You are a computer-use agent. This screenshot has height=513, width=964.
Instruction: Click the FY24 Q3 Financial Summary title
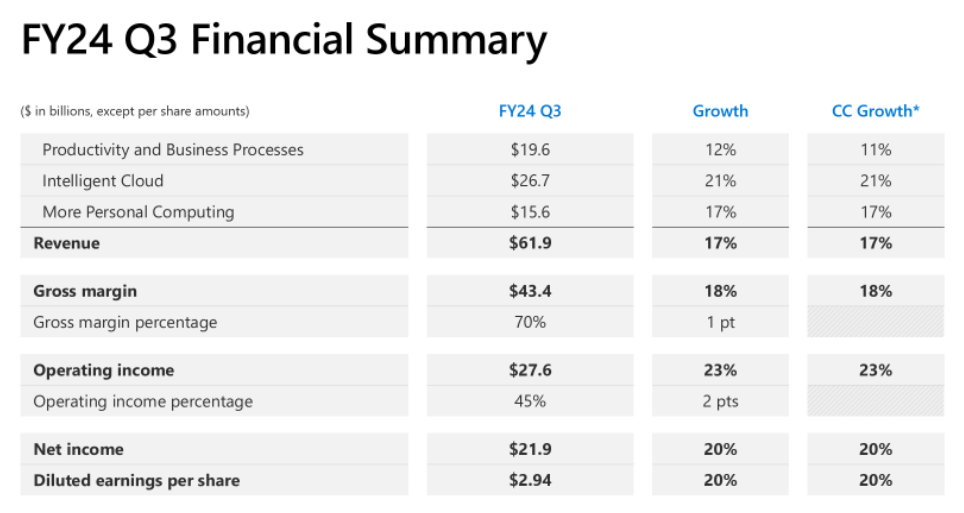(284, 41)
